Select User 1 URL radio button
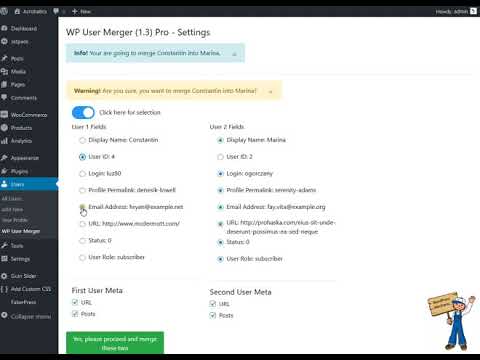Image resolution: width=480 pixels, height=360 pixels. pos(82,224)
